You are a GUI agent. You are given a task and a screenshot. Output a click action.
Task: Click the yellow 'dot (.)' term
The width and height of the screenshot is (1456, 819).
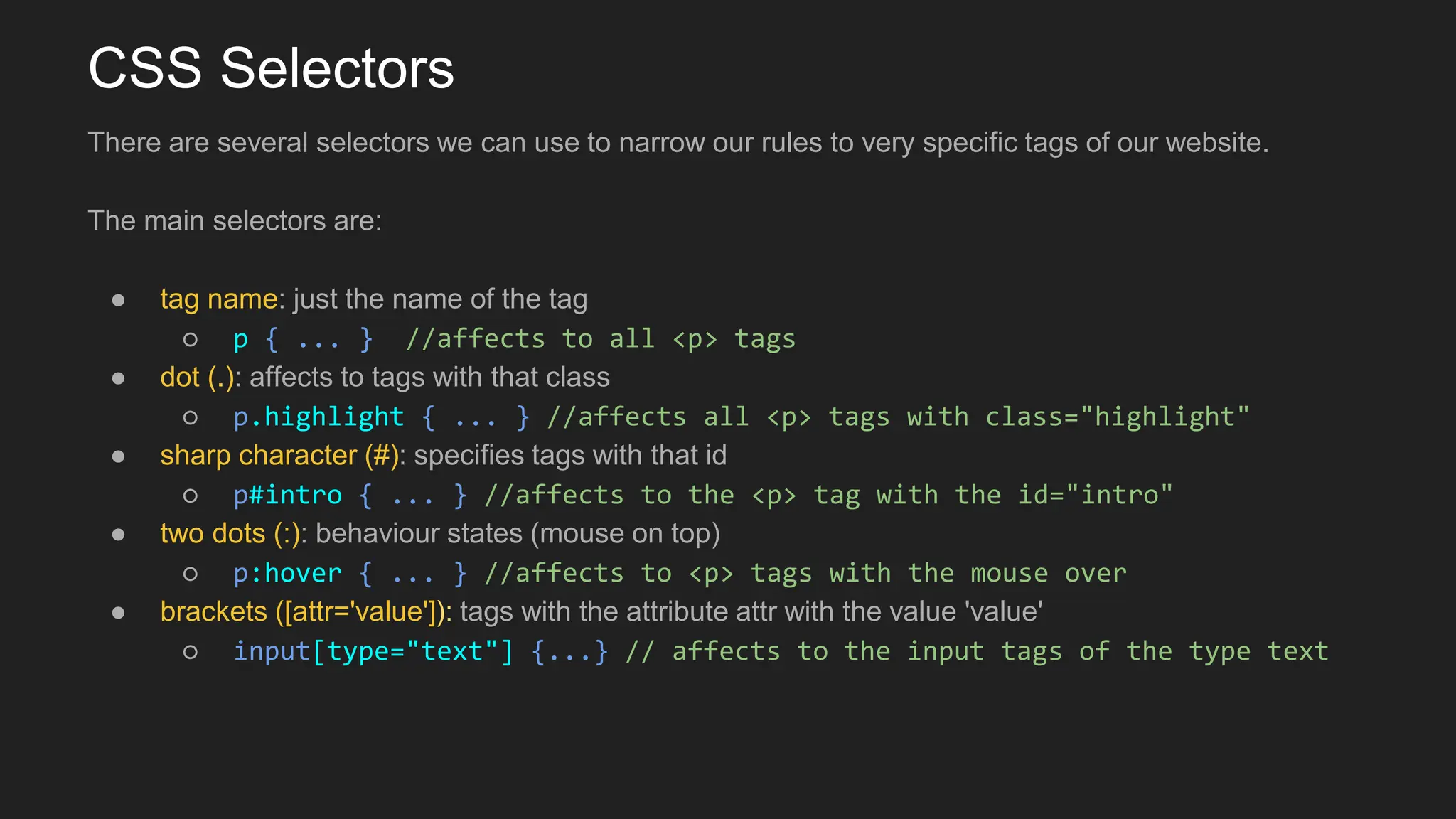coord(197,378)
